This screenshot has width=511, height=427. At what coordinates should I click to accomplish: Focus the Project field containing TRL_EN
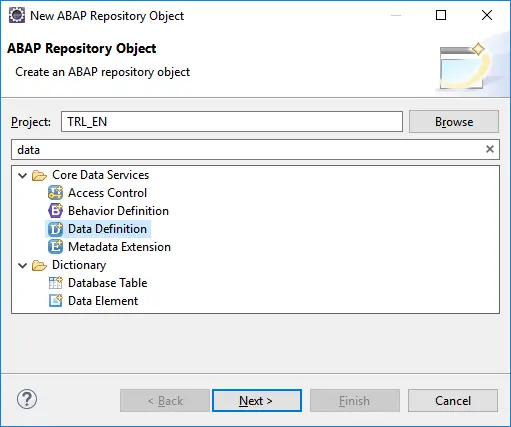click(232, 122)
